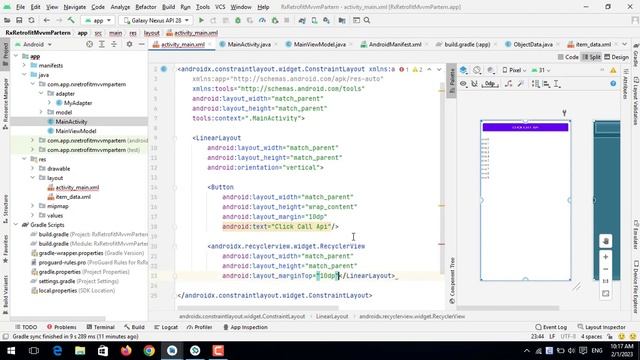This screenshot has height=360, width=640.
Task: Select MainViewModel in the project tree
Action: [76, 131]
